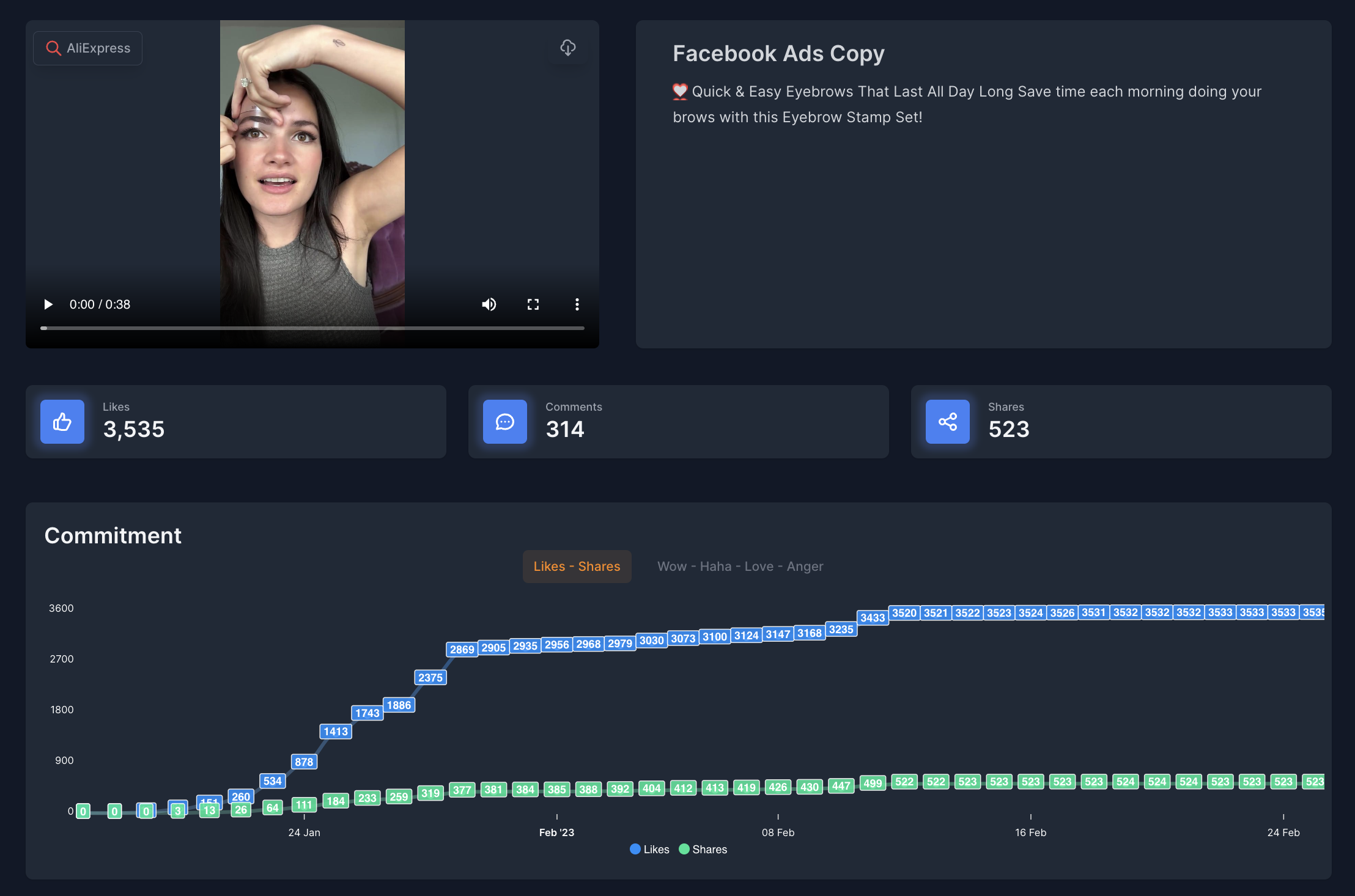Mute the video volume speaker icon
1355x896 pixels.
(x=489, y=304)
